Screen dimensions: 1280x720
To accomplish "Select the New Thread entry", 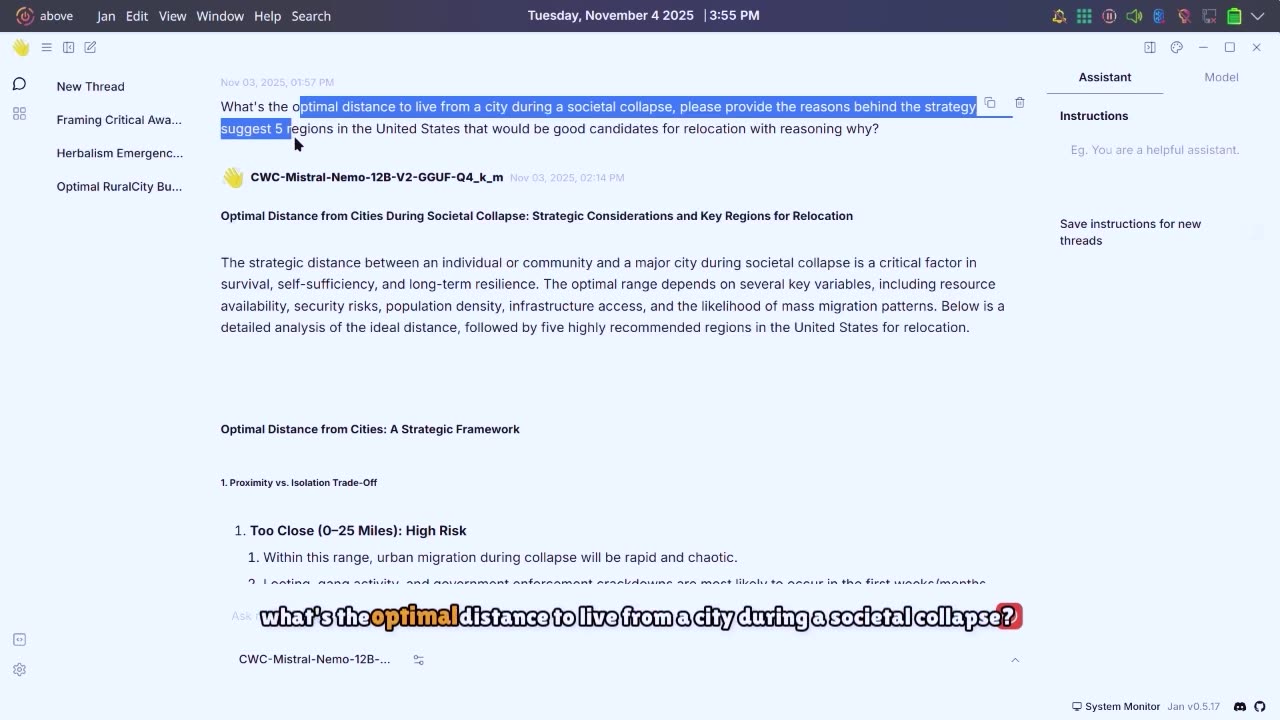I will [91, 87].
